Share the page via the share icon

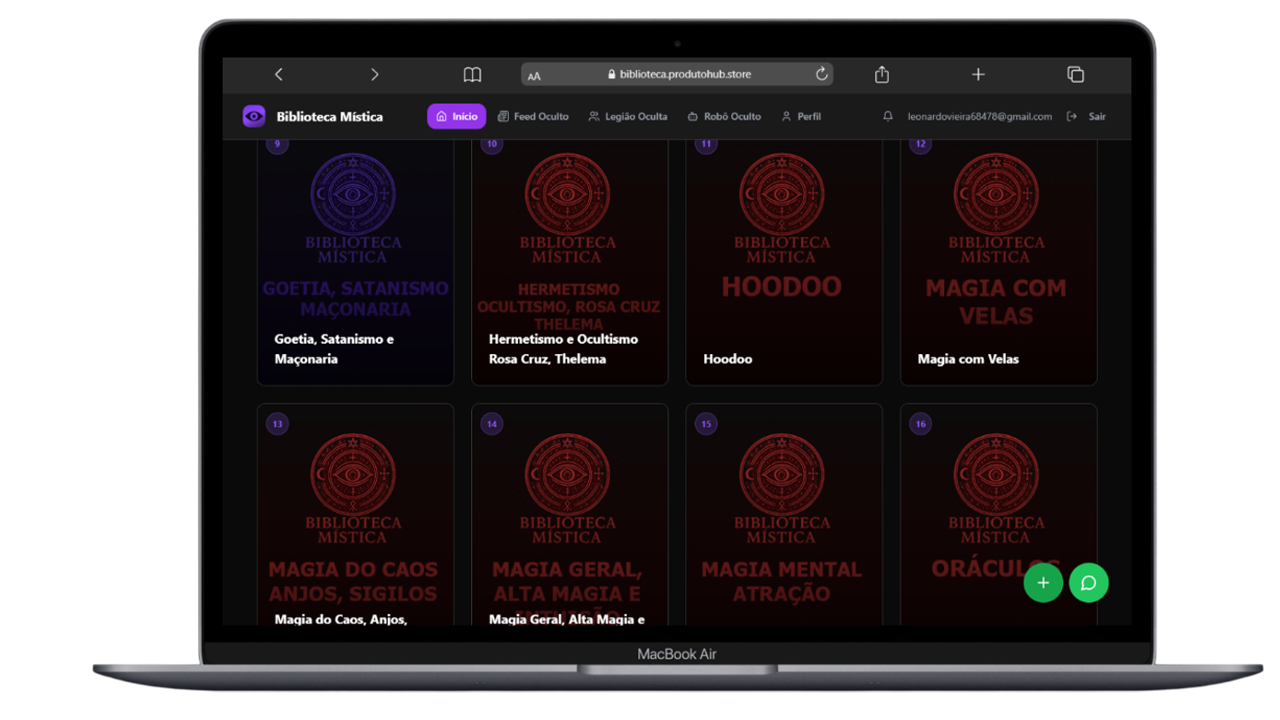(881, 74)
